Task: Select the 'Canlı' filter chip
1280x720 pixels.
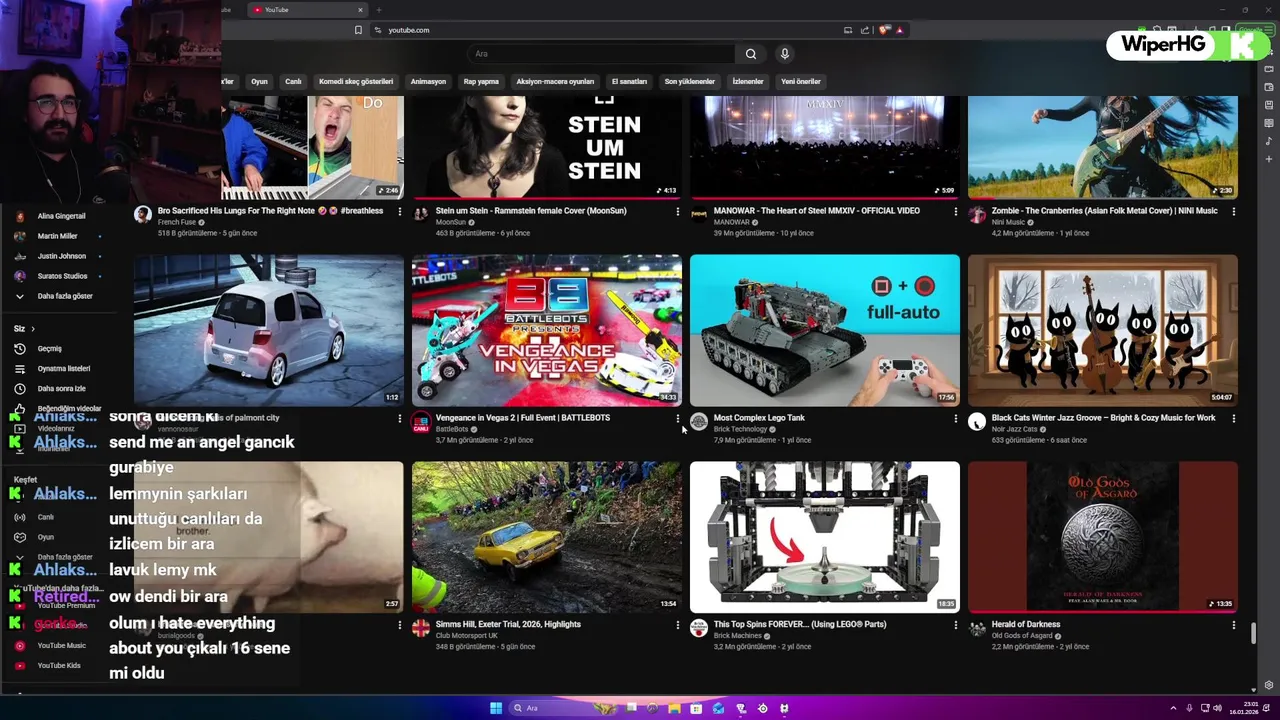Action: click(x=293, y=82)
